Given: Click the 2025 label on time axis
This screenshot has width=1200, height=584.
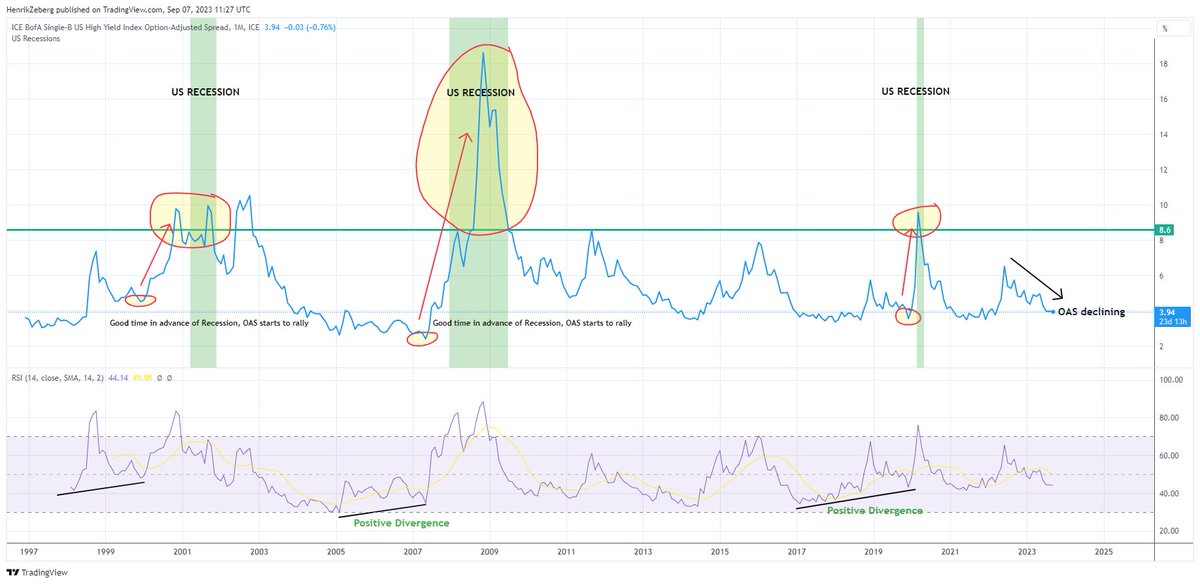Looking at the screenshot, I should click(x=1104, y=551).
